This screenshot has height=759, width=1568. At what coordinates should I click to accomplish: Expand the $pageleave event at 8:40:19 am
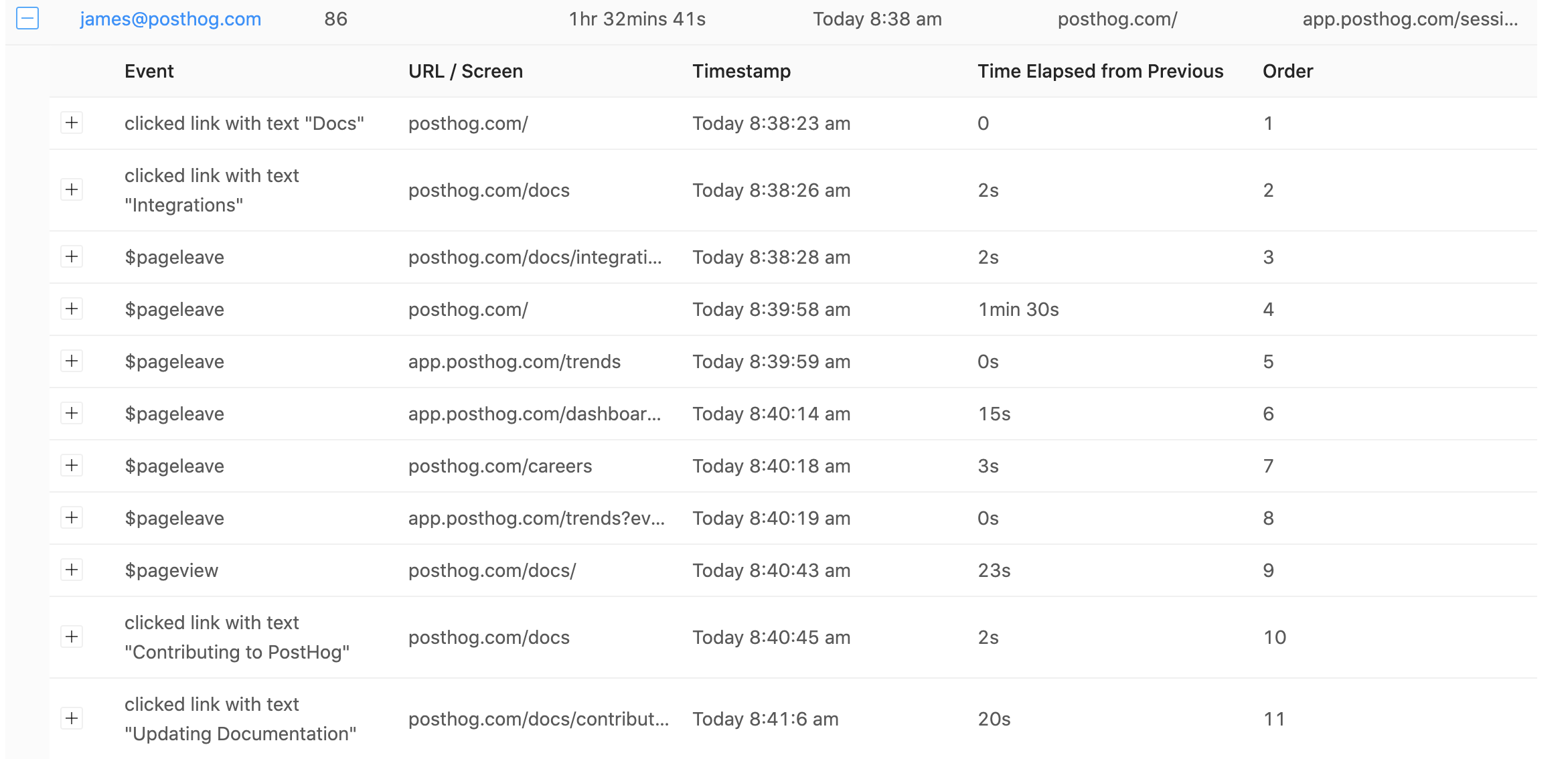pos(72,518)
